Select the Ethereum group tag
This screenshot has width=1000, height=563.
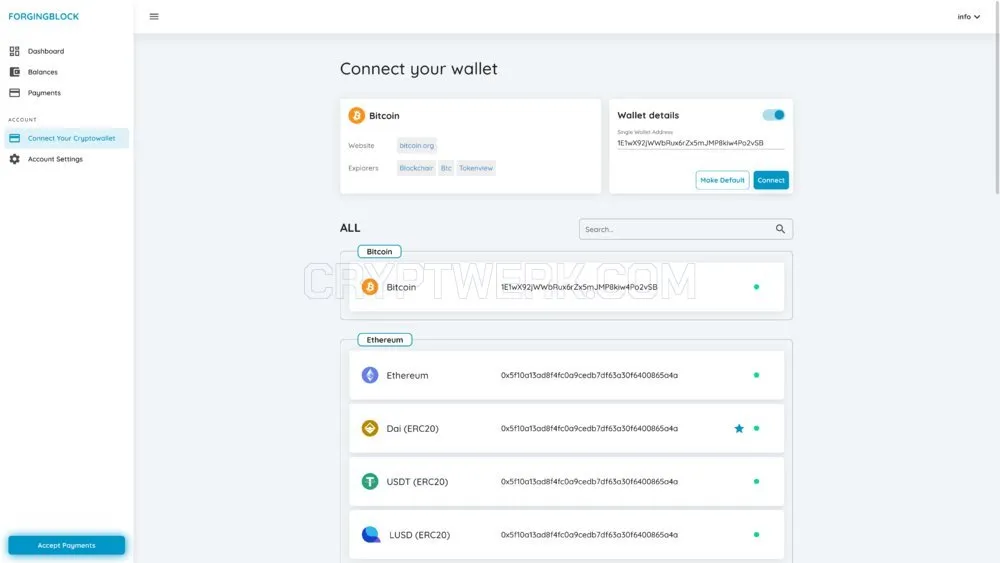click(385, 340)
